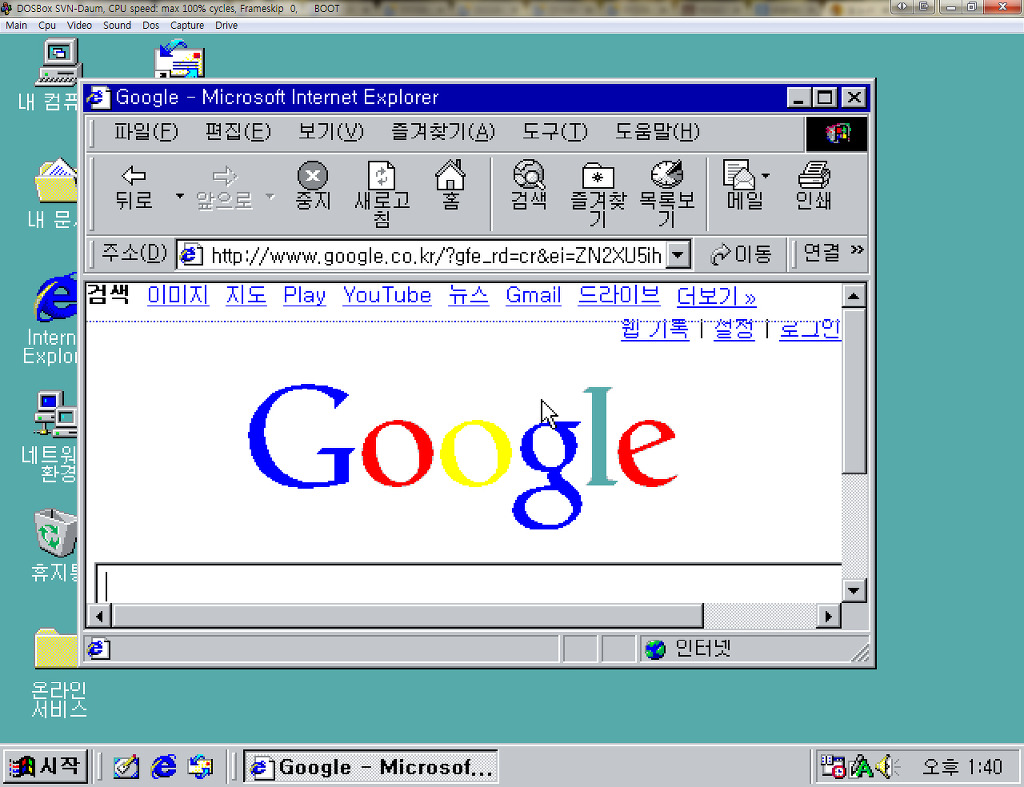Click the vertical scrollbar up arrow
This screenshot has width=1024, height=787.
(854, 296)
